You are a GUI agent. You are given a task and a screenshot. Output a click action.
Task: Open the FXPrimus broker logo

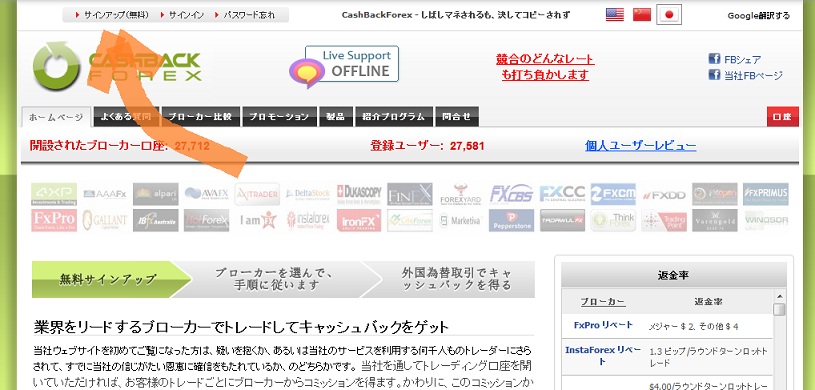coord(766,194)
